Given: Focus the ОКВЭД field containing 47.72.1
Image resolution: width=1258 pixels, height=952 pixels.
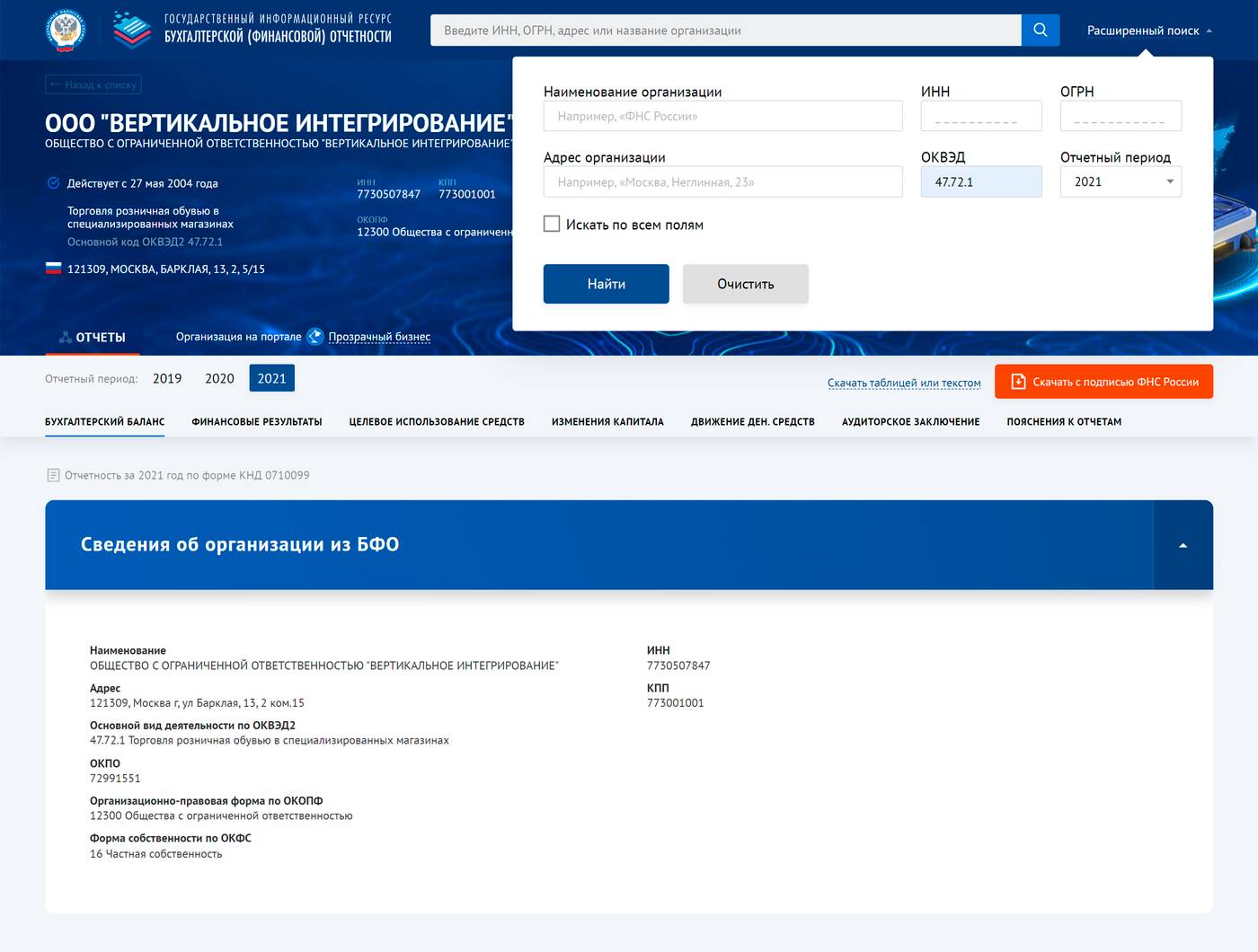Looking at the screenshot, I should click(981, 181).
